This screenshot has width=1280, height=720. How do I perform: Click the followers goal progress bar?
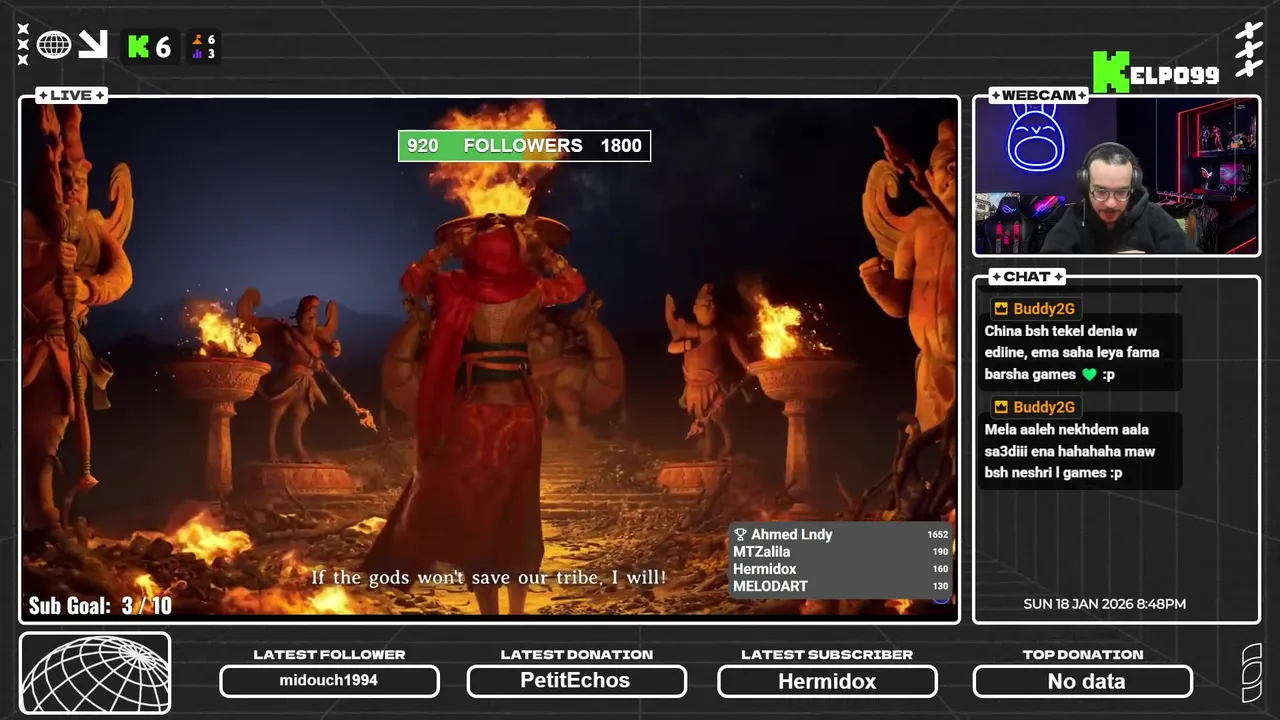[524, 146]
